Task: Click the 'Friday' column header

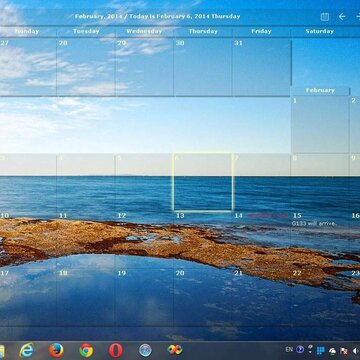Action: pyautogui.click(x=261, y=31)
